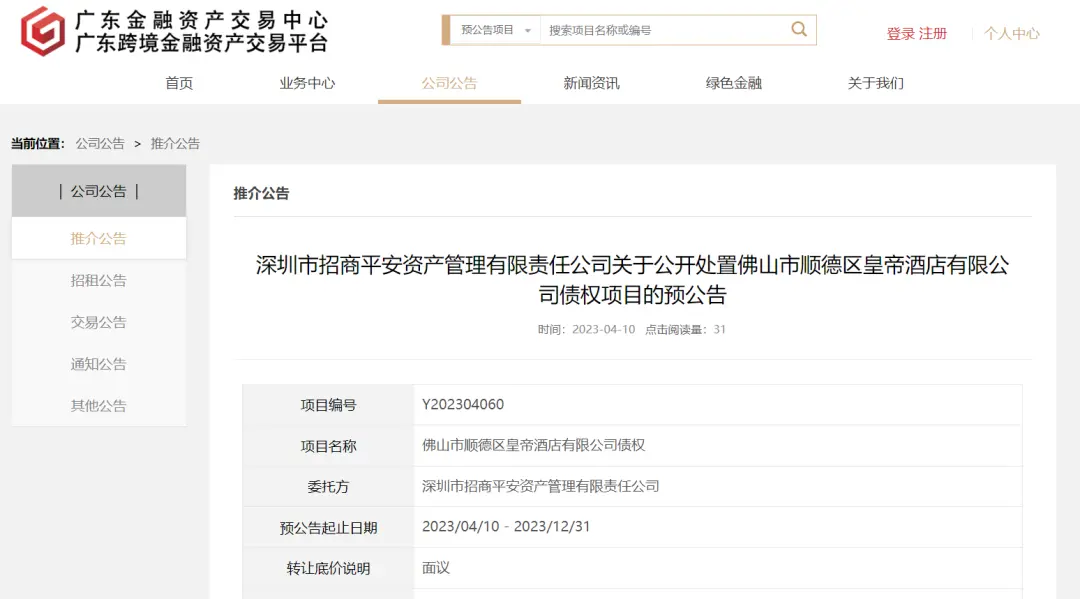The height and width of the screenshot is (599, 1080).
Task: Select 通知公告 in the sidebar
Action: [98, 364]
